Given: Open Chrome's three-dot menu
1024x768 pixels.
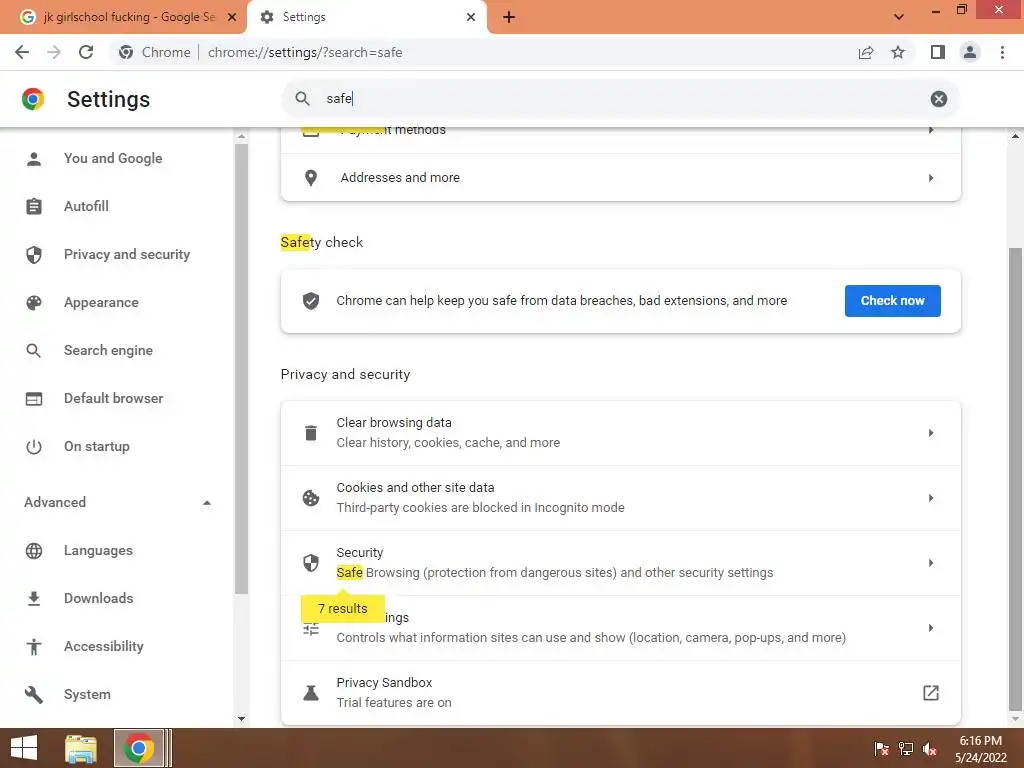Looking at the screenshot, I should 1002,52.
